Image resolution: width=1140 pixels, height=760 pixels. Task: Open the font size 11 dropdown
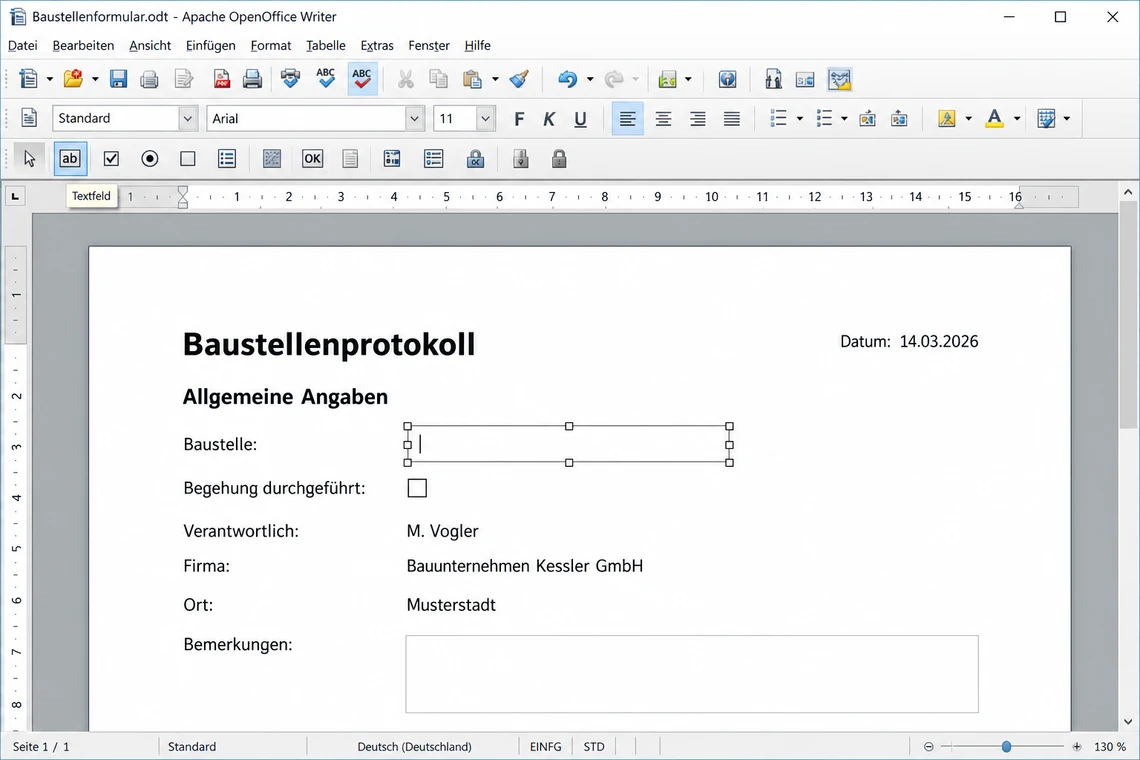[x=485, y=119]
